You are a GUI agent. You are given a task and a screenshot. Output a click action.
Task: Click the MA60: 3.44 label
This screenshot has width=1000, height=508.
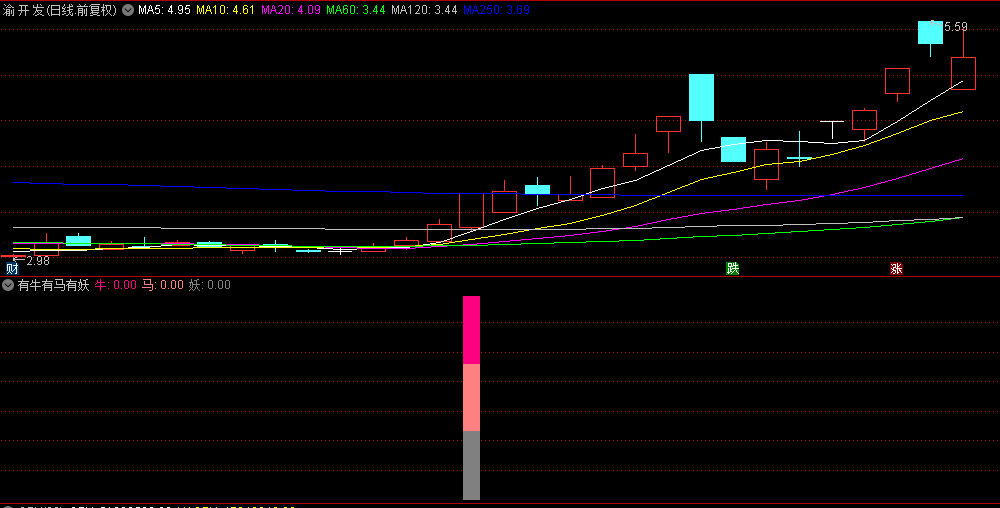[356, 10]
